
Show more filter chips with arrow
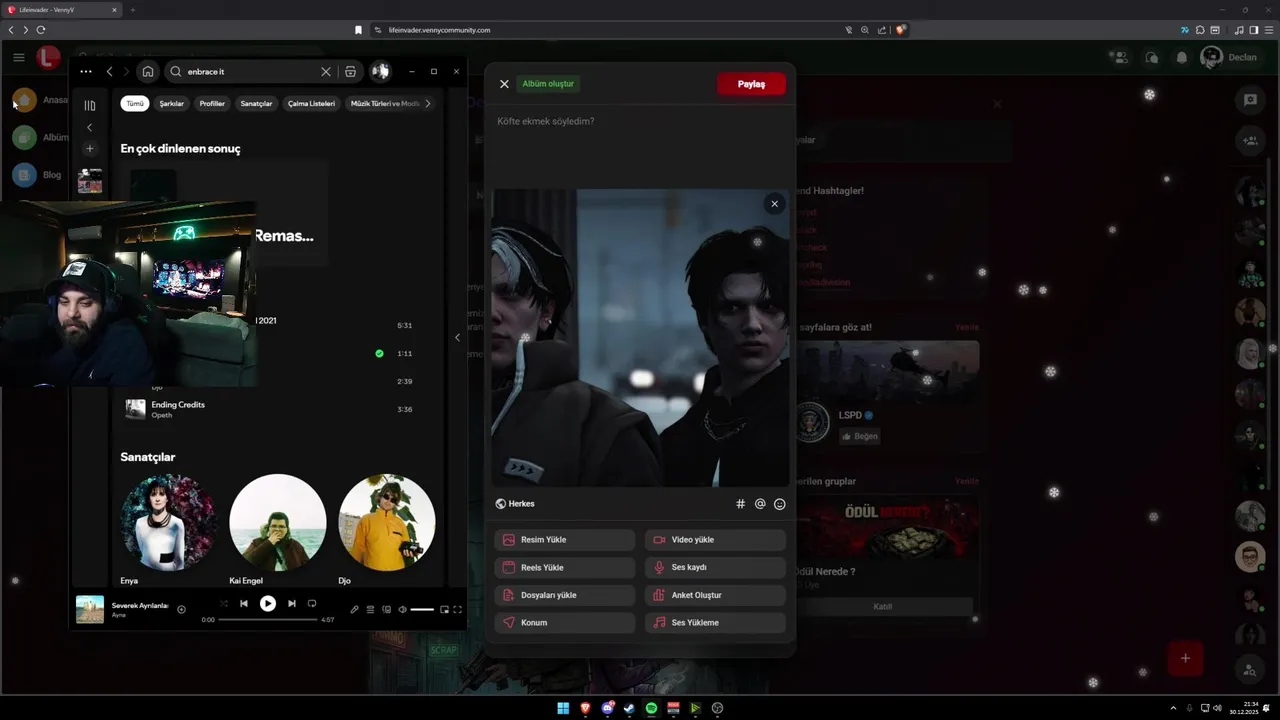[x=428, y=103]
